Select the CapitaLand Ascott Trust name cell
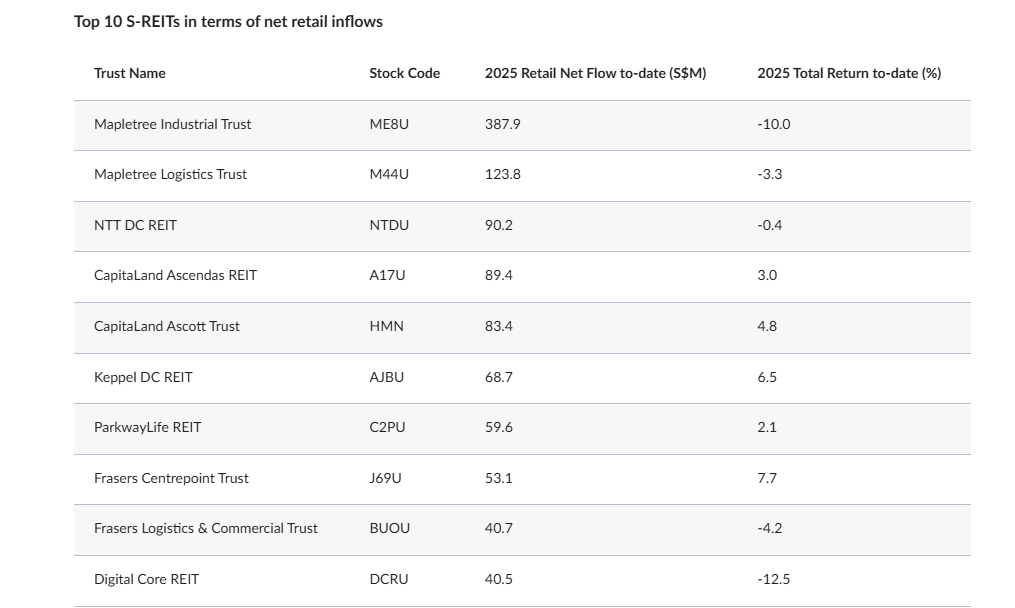The image size is (1015, 608). (167, 326)
